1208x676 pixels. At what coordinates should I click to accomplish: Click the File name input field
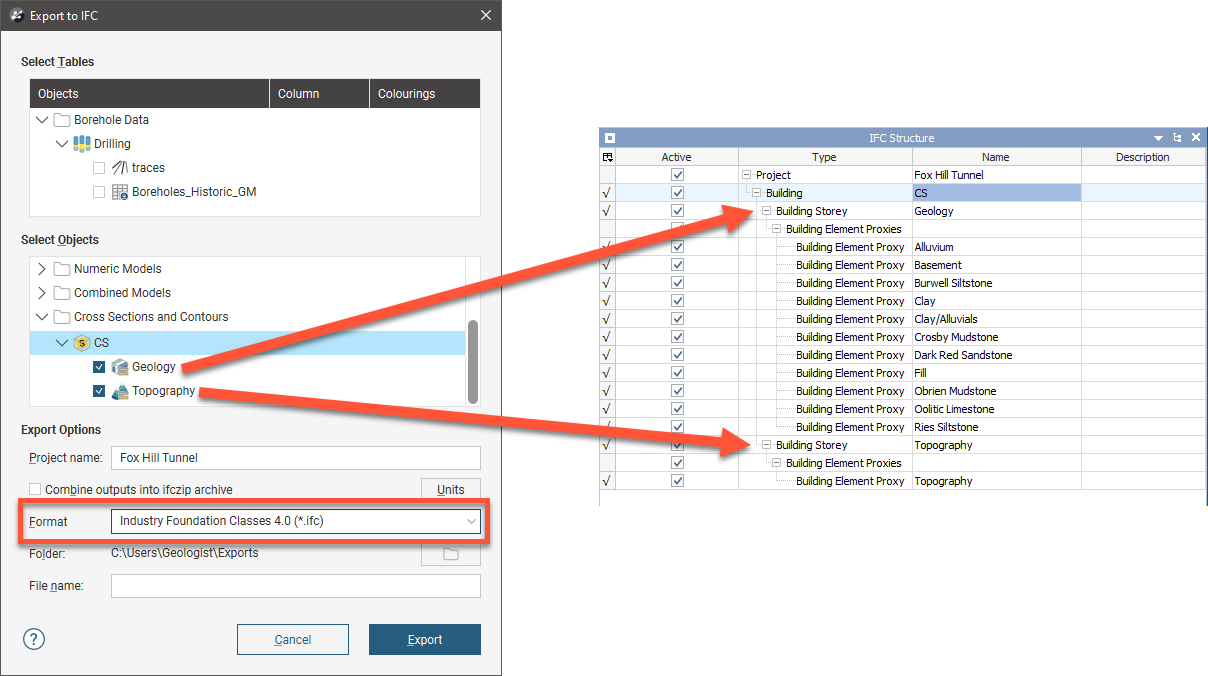pyautogui.click(x=295, y=586)
